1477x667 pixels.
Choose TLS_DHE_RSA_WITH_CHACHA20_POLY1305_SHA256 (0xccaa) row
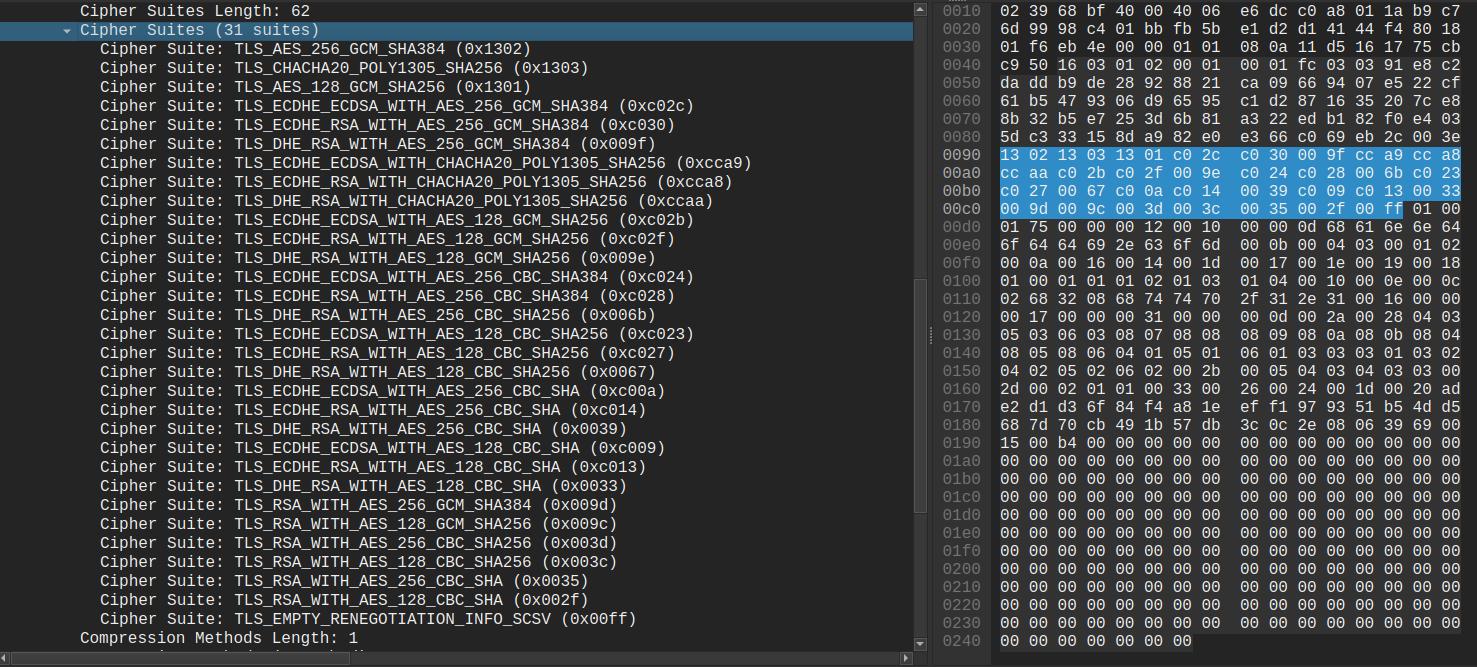pos(456,201)
